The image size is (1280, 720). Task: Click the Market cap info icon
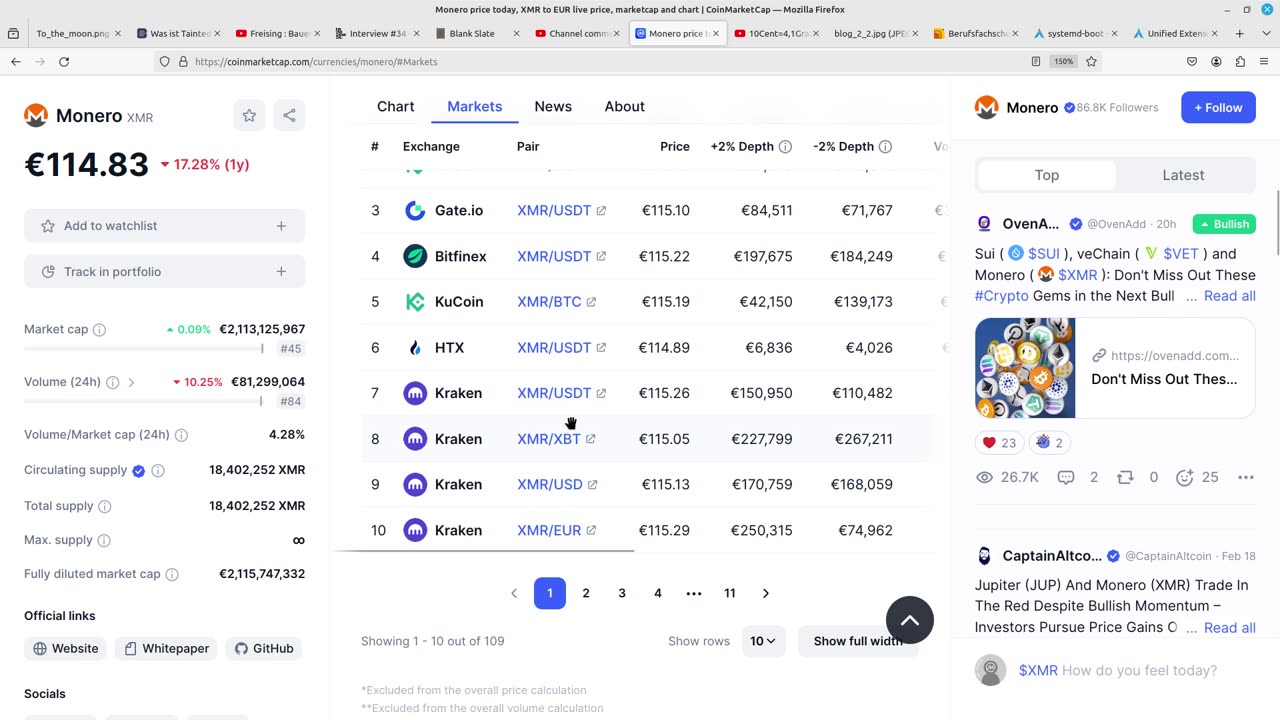(x=99, y=329)
